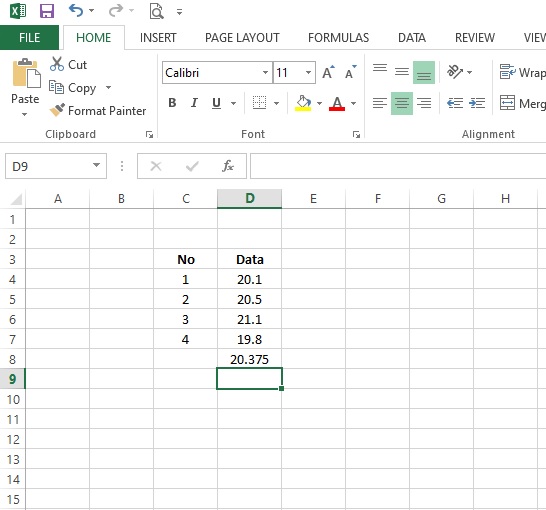The width and height of the screenshot is (546, 510).
Task: Expand the Name Box dropdown arrow
Action: [96, 165]
